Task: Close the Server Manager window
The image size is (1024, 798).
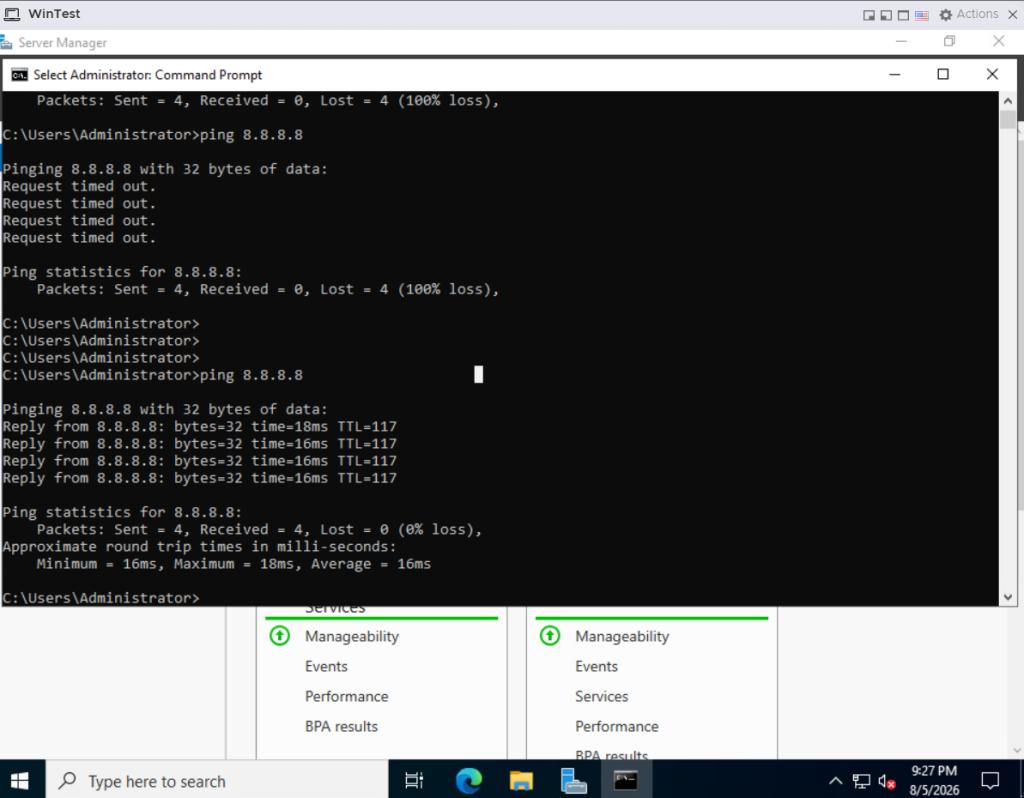Action: point(999,41)
